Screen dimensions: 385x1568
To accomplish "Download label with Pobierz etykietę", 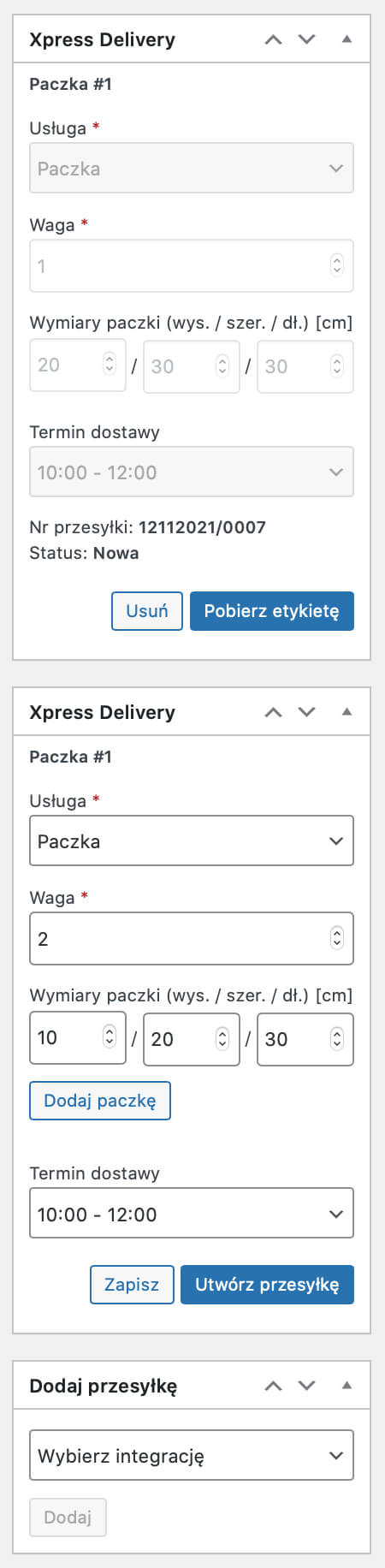I will coord(272,611).
